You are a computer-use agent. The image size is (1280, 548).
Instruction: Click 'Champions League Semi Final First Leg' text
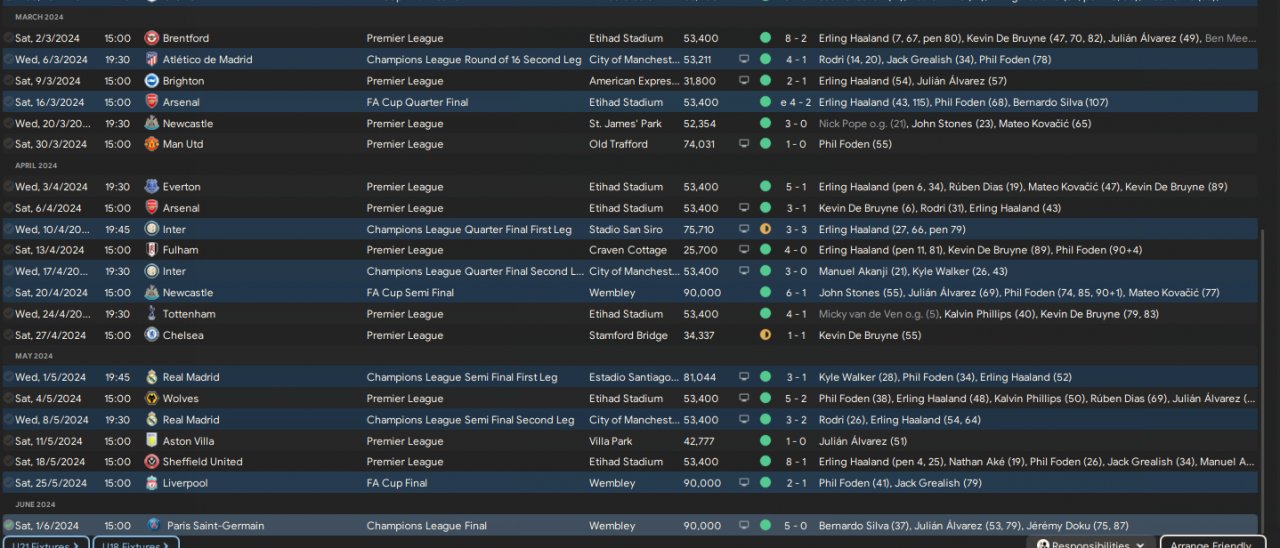[x=462, y=377]
